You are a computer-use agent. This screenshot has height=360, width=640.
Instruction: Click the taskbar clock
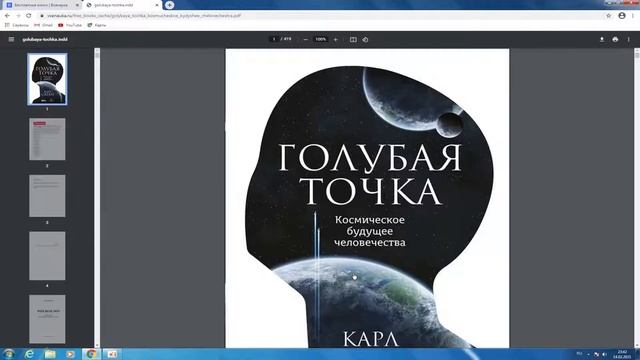622,354
